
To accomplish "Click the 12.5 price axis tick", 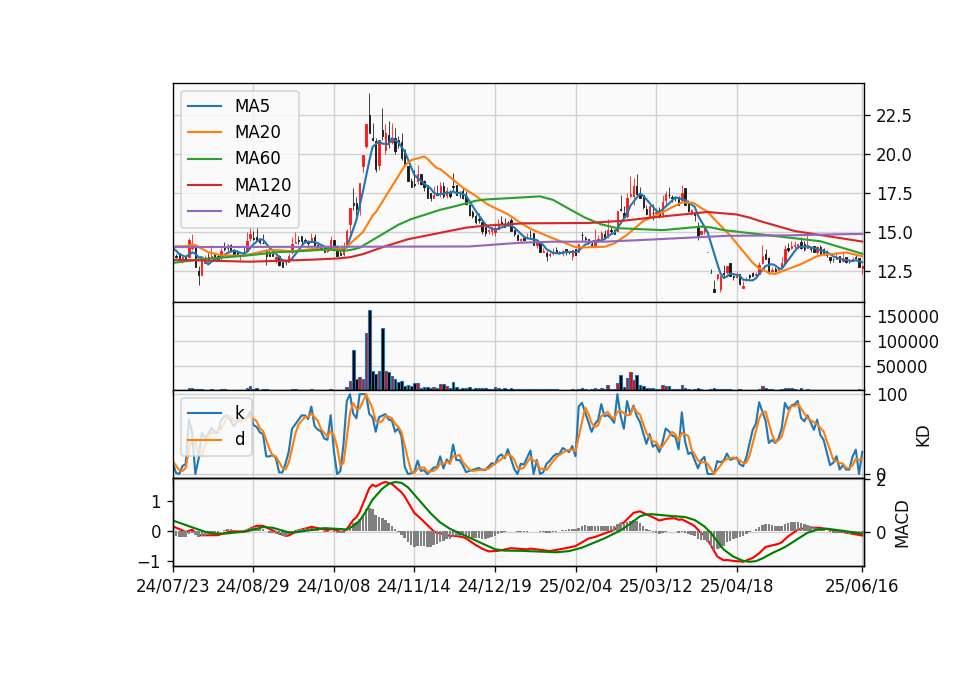I will point(894,272).
